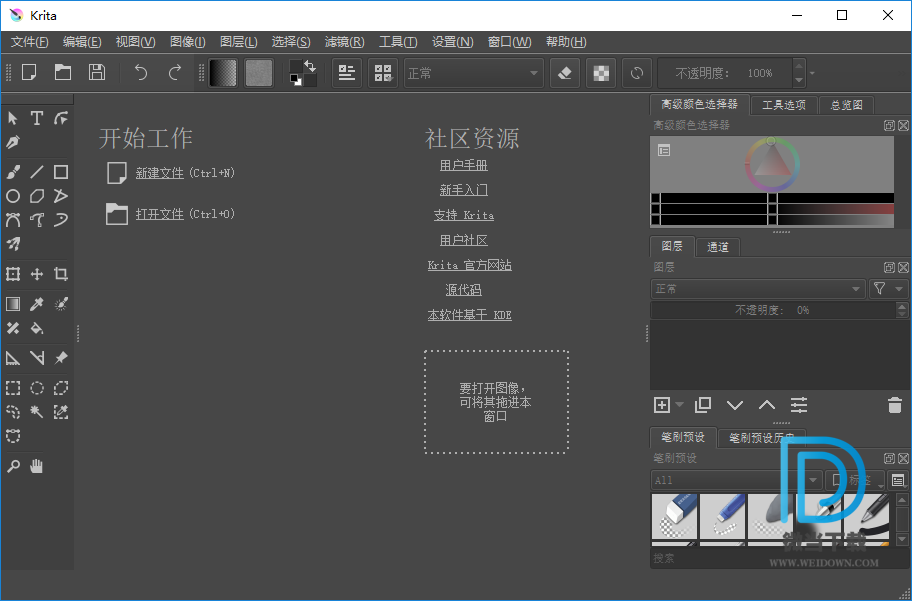Toggle preserve alpha checkerboard button
The height and width of the screenshot is (601, 912).
coord(601,73)
